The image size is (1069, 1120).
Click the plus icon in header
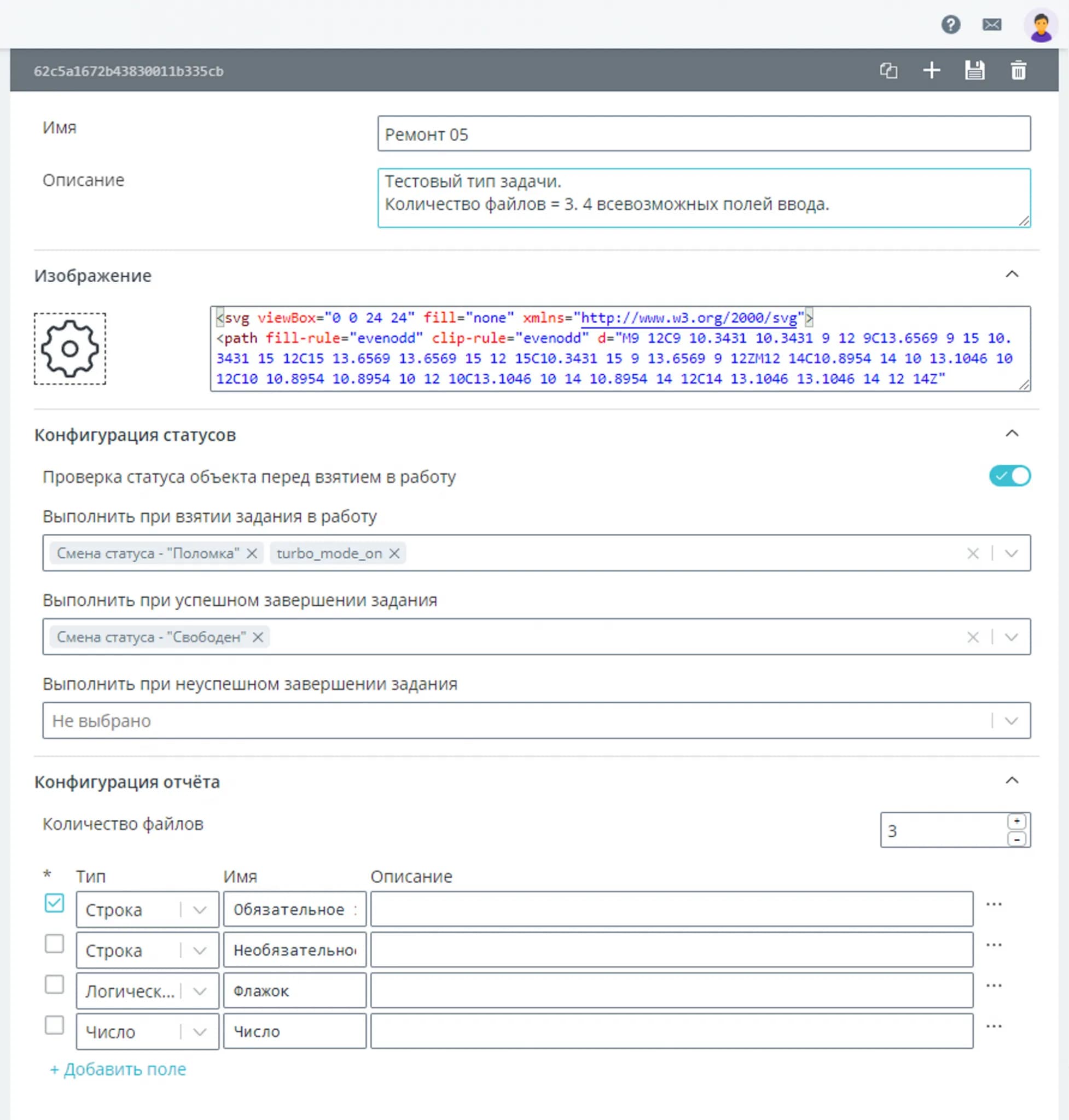931,71
